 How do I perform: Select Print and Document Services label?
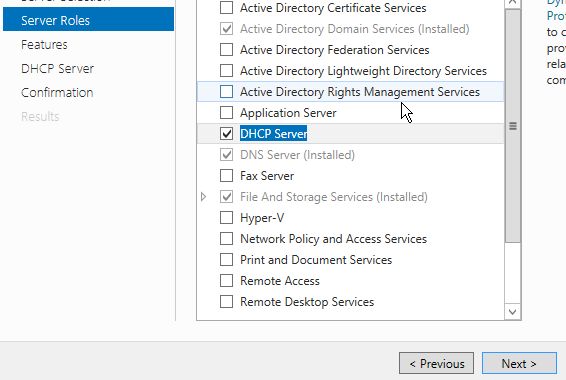tap(316, 260)
